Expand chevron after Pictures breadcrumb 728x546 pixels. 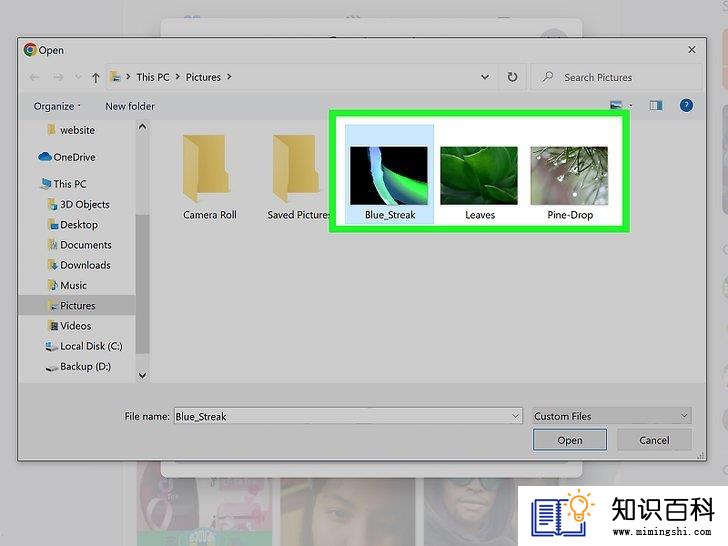pos(229,77)
